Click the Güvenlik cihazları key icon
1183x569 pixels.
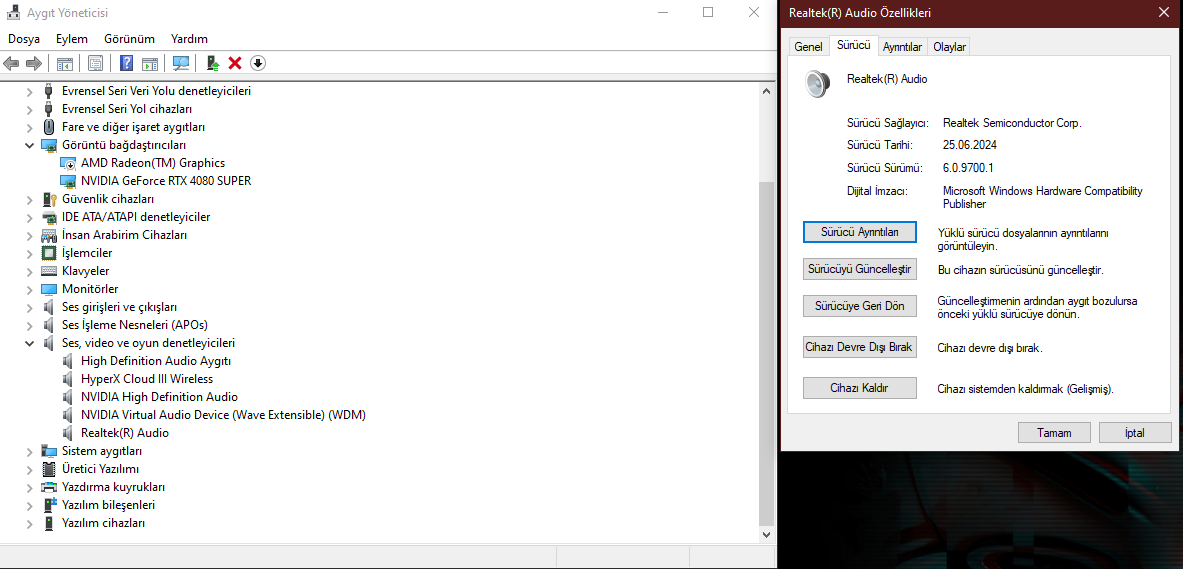pos(49,199)
